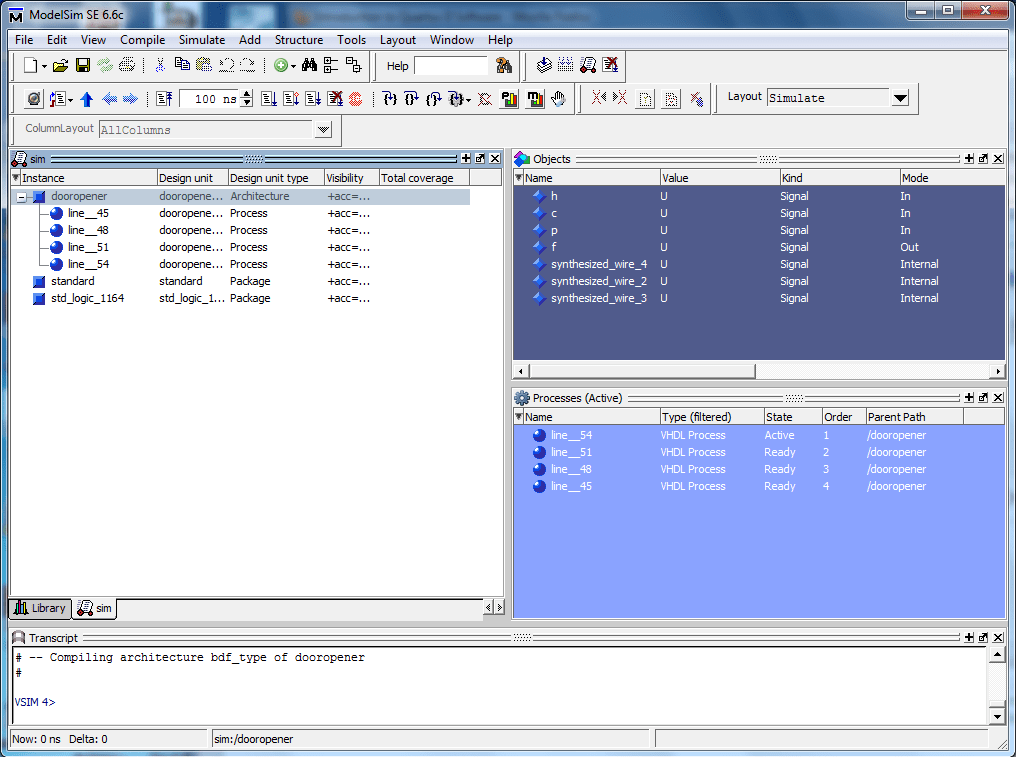Select signal h in the Objects panel
This screenshot has height=757, width=1016.
(x=554, y=196)
